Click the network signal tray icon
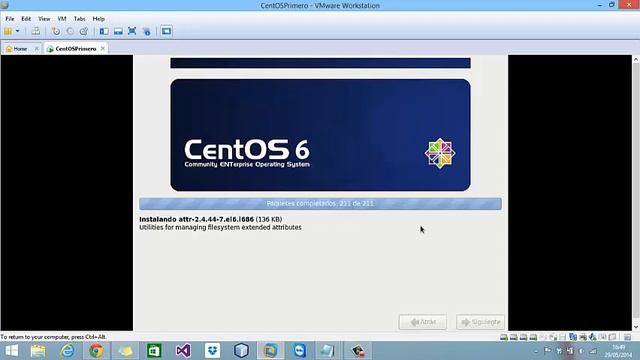The height and width of the screenshot is (360, 640). 593,351
